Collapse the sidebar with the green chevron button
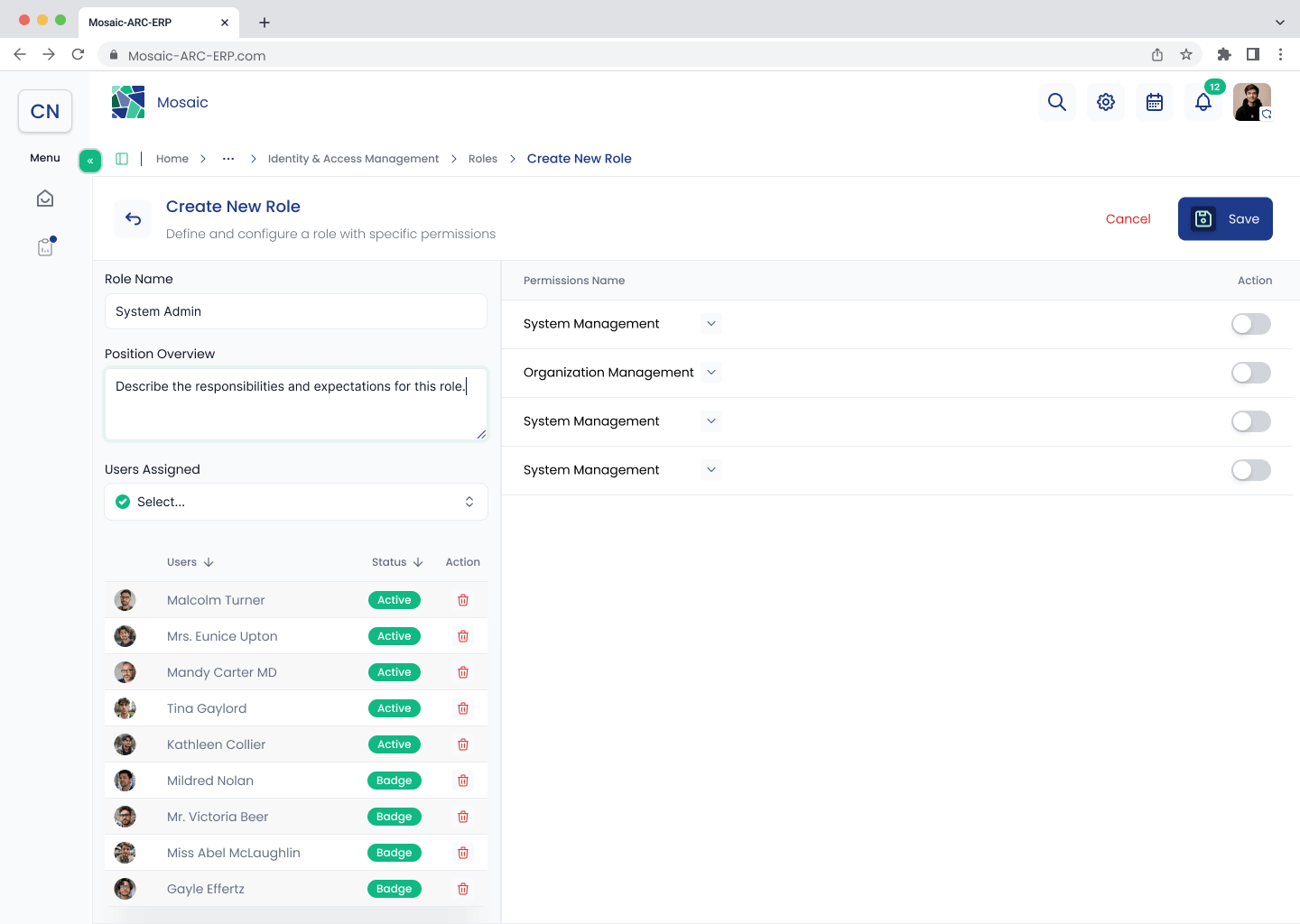Screen dimensions: 1300x924 [x=90, y=161]
